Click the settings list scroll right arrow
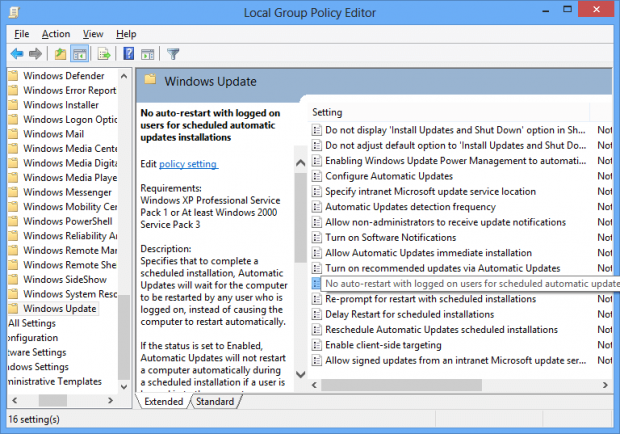620x434 pixels. tap(605, 385)
